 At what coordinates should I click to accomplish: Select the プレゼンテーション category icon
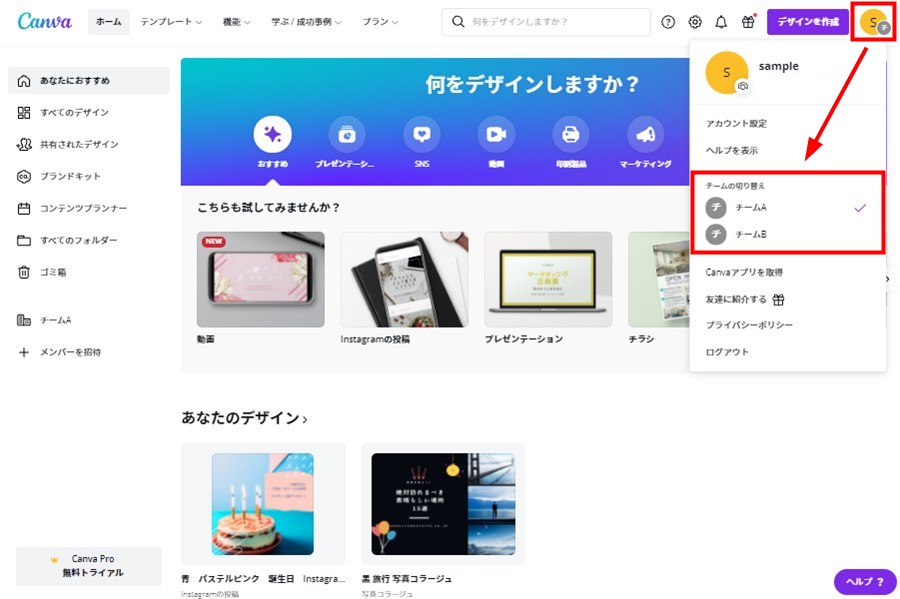click(x=346, y=134)
